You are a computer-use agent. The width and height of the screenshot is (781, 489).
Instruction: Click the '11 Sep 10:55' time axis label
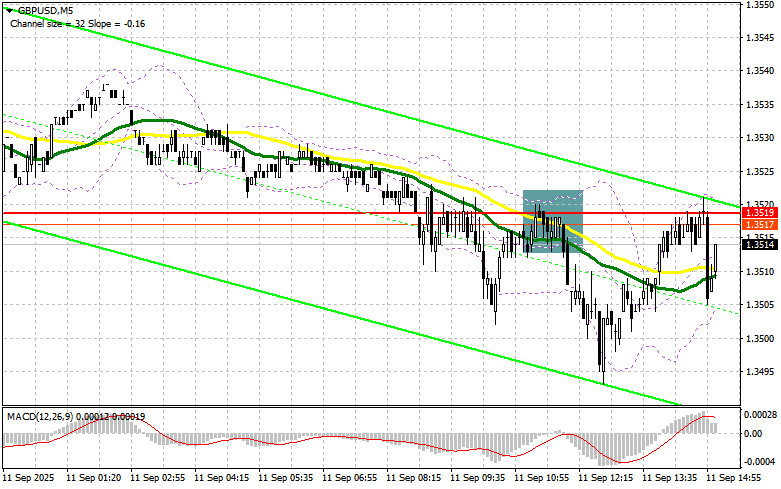pos(541,478)
